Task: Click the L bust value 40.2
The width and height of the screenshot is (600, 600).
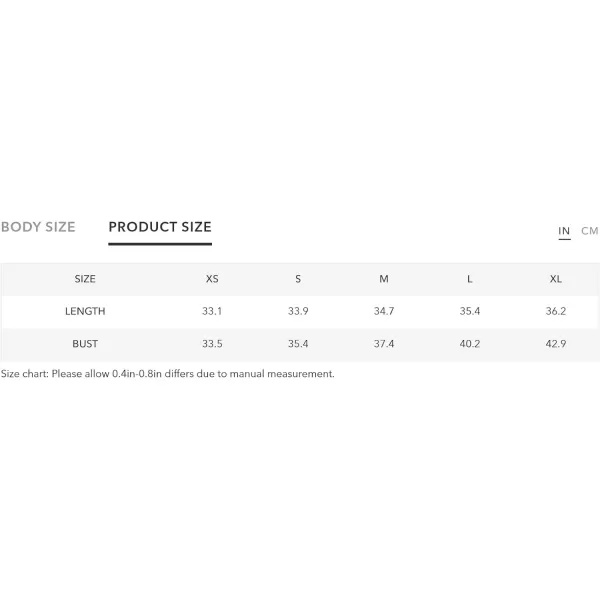Action: tap(470, 344)
